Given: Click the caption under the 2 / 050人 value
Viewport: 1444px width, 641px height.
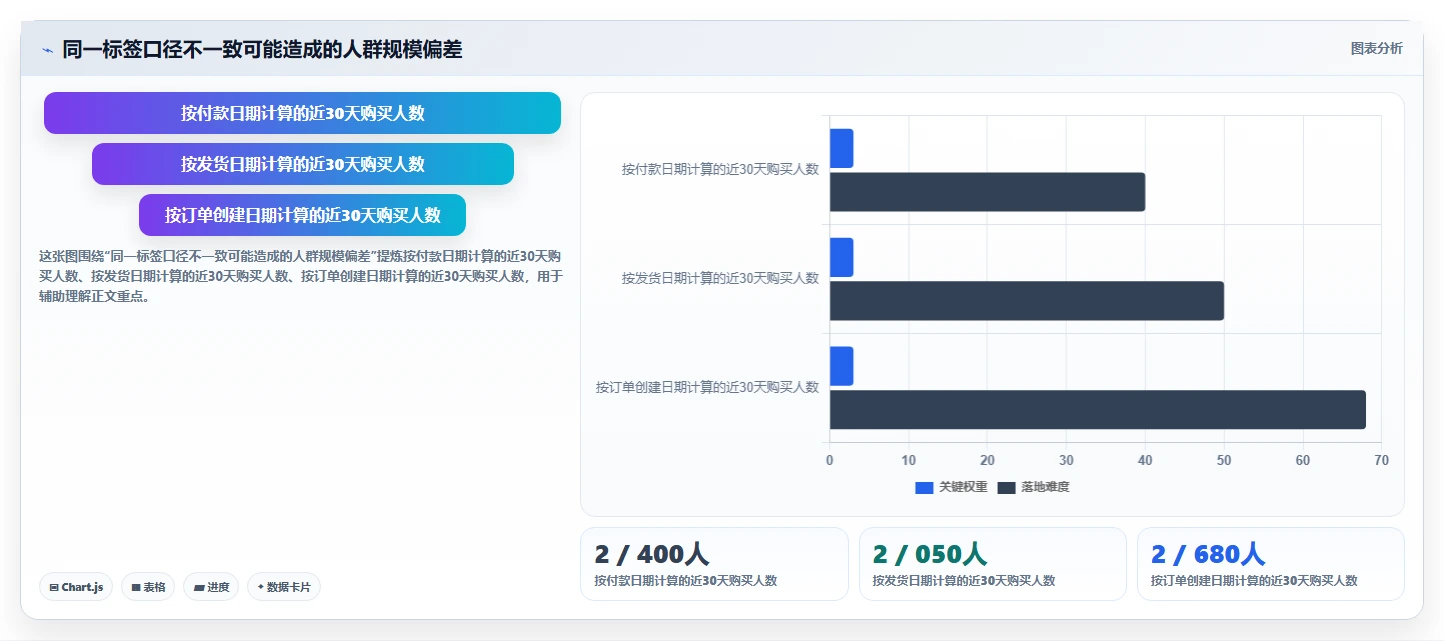Looking at the screenshot, I should (x=964, y=580).
